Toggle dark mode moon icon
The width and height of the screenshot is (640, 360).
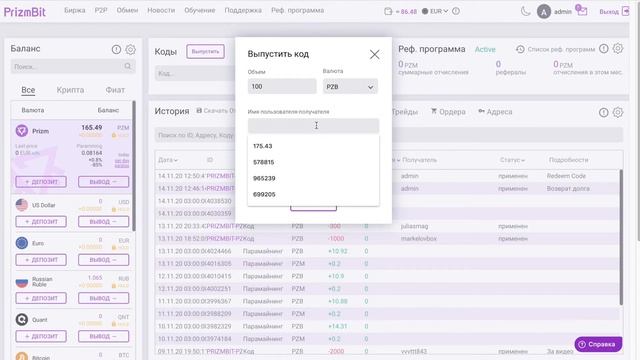pos(525,11)
